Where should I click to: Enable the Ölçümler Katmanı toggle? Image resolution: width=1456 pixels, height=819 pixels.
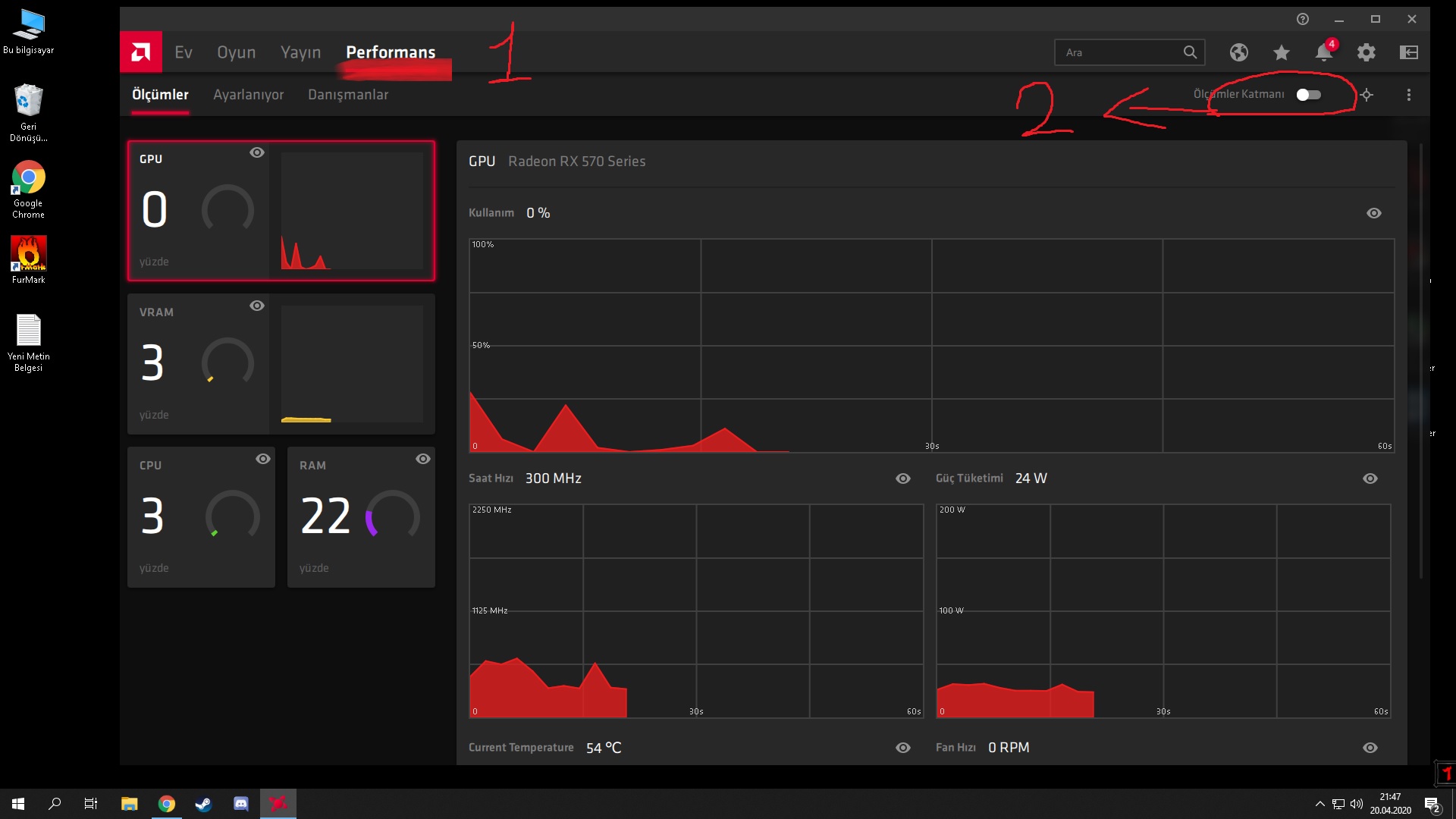tap(1309, 95)
